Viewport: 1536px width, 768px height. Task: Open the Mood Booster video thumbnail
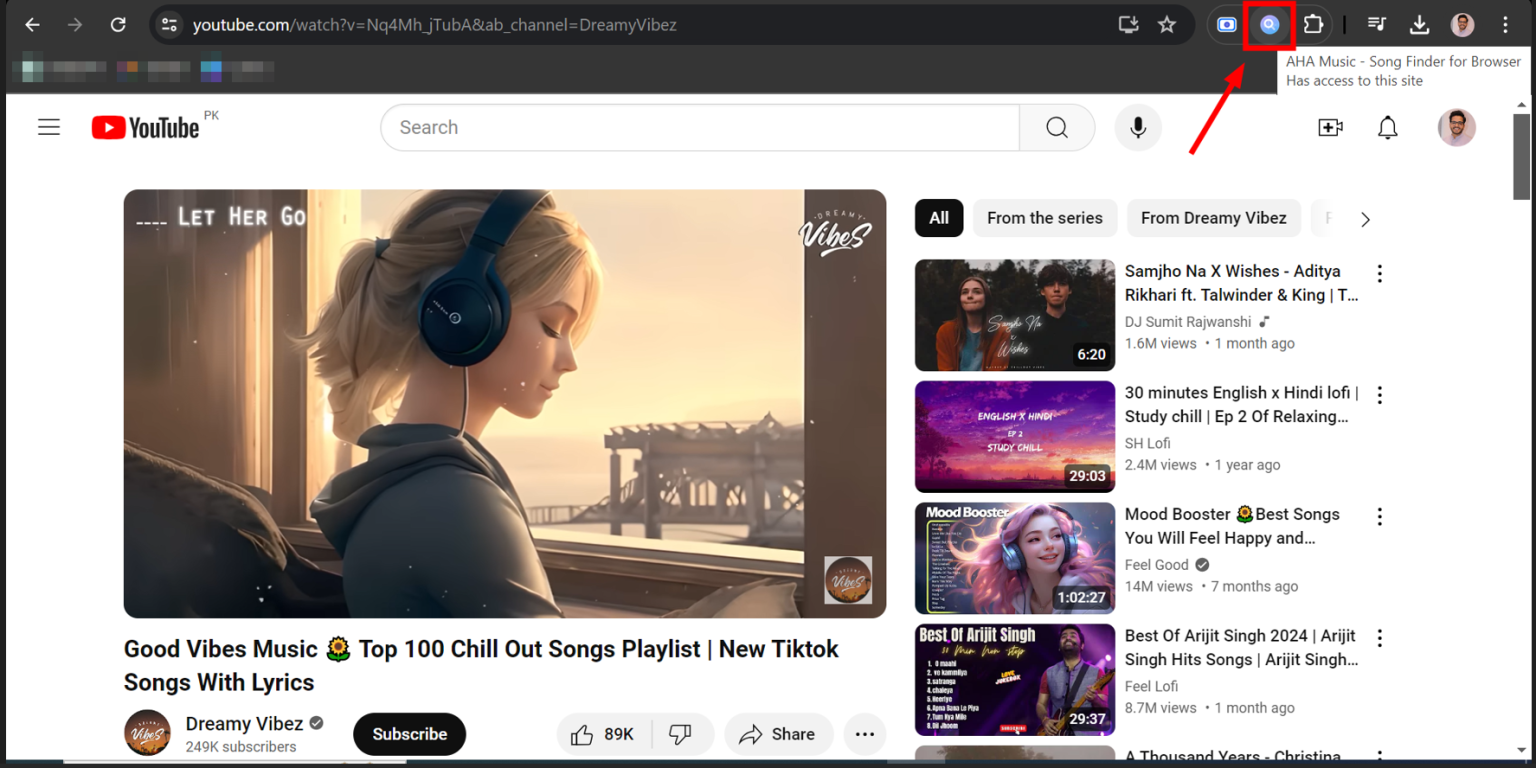(1015, 558)
